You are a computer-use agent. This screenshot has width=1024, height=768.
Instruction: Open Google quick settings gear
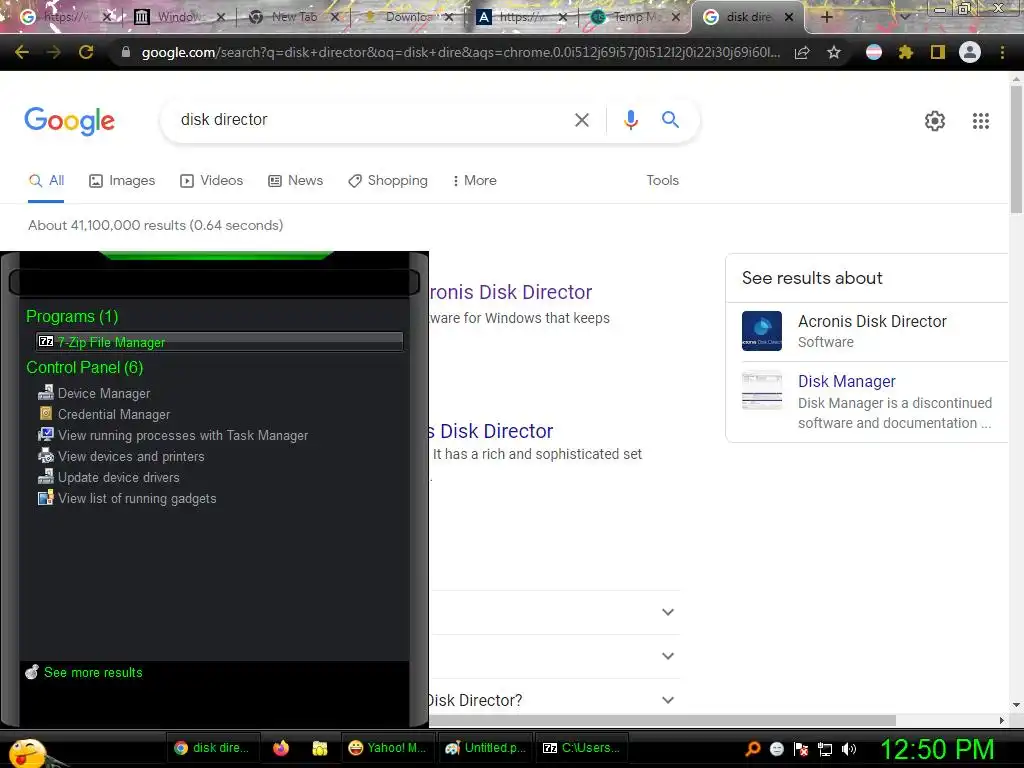(x=935, y=121)
